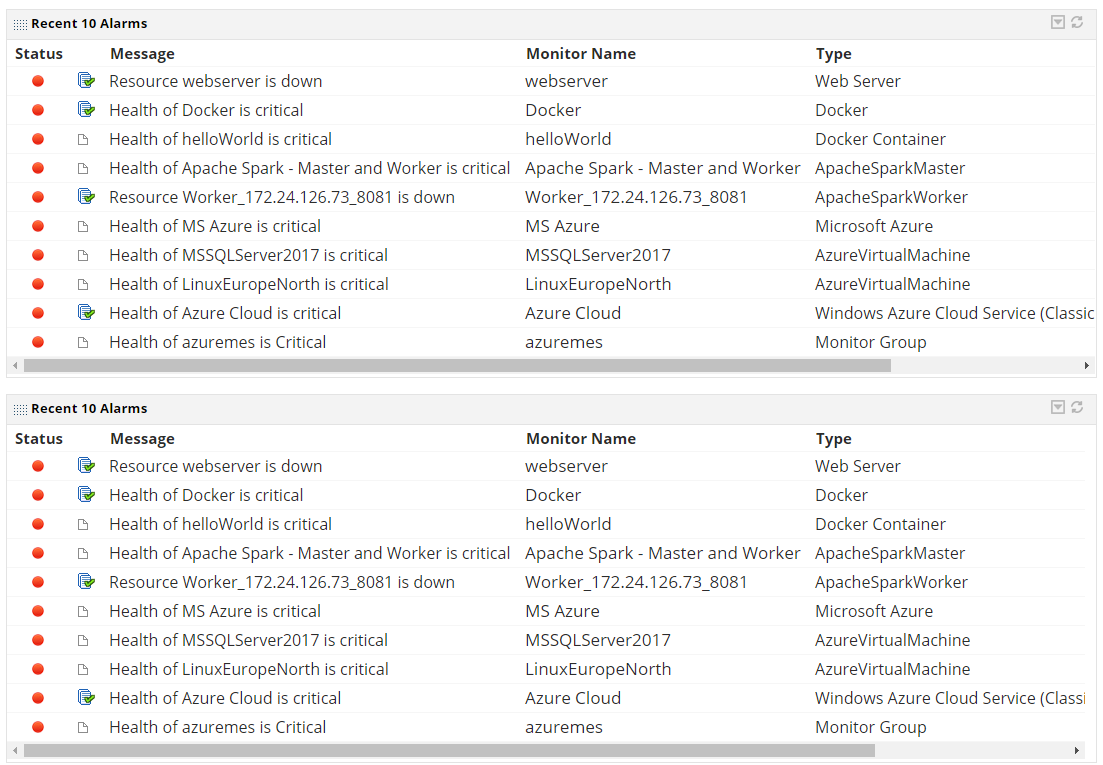The image size is (1103, 765).
Task: Refresh the lower Recent 10 Alarms widget
Action: pos(1077,407)
